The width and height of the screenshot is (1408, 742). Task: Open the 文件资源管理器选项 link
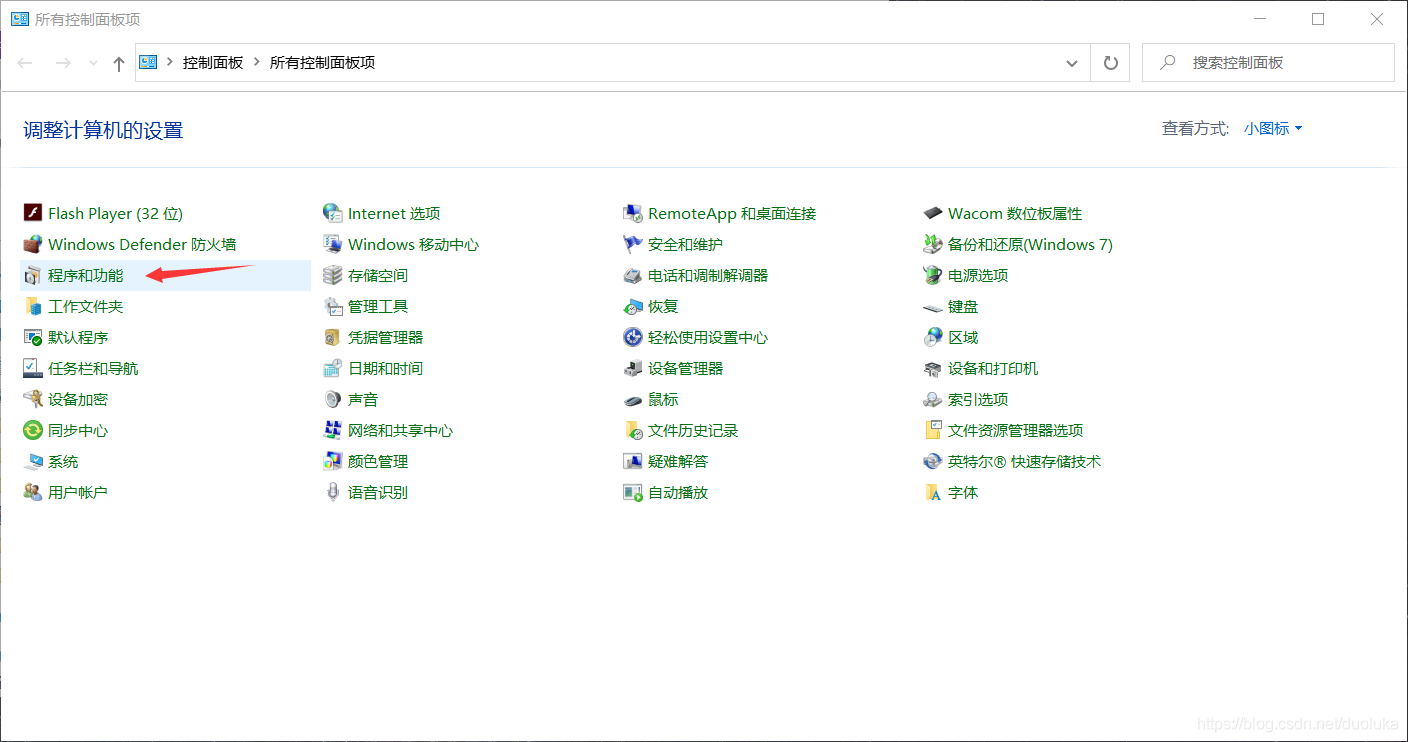pos(1015,430)
